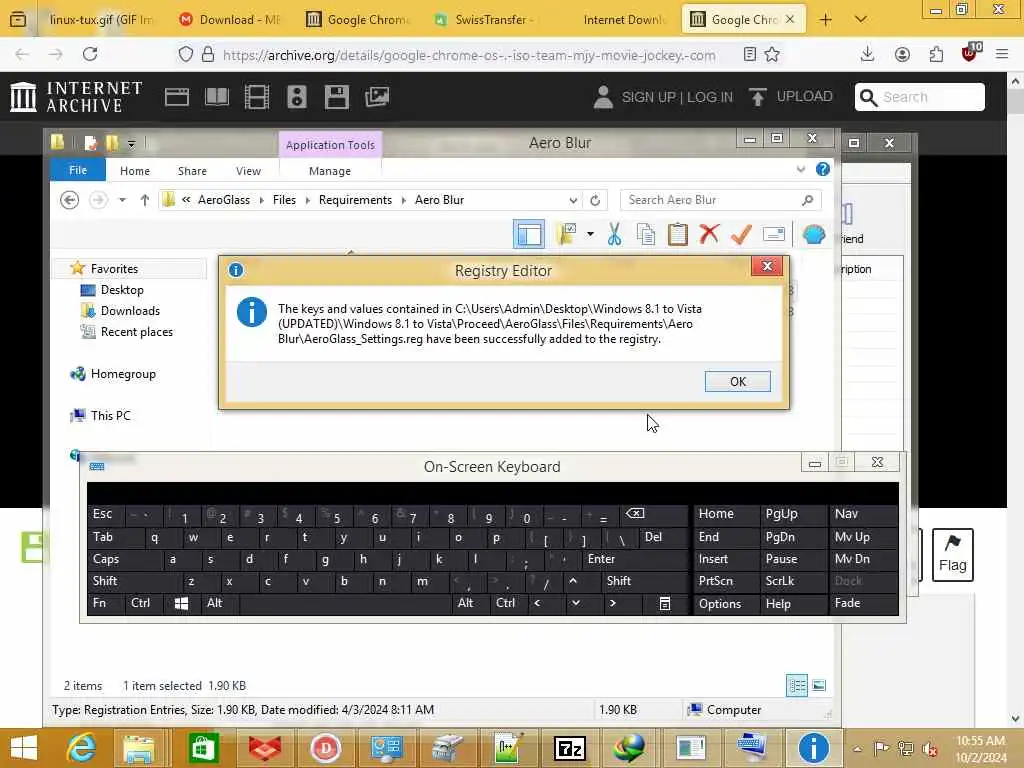Open Firefox downloads arrow icon
This screenshot has height=768, width=1024.
[867, 54]
